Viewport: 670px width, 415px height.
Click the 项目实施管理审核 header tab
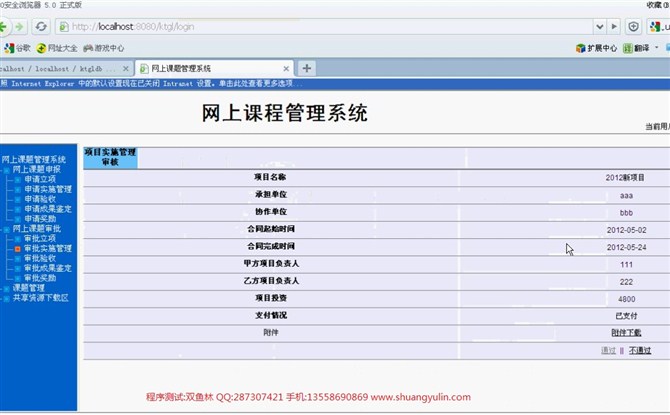click(110, 157)
